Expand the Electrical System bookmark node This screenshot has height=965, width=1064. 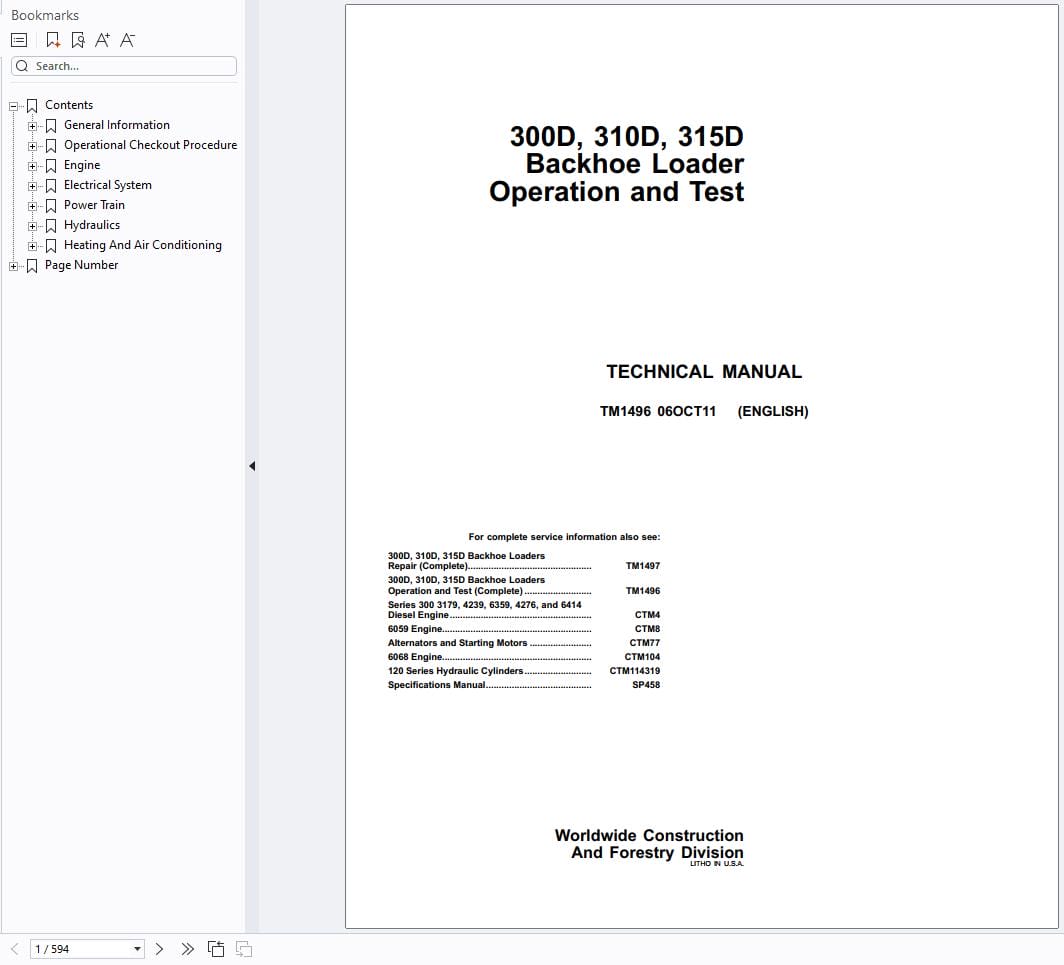click(32, 186)
